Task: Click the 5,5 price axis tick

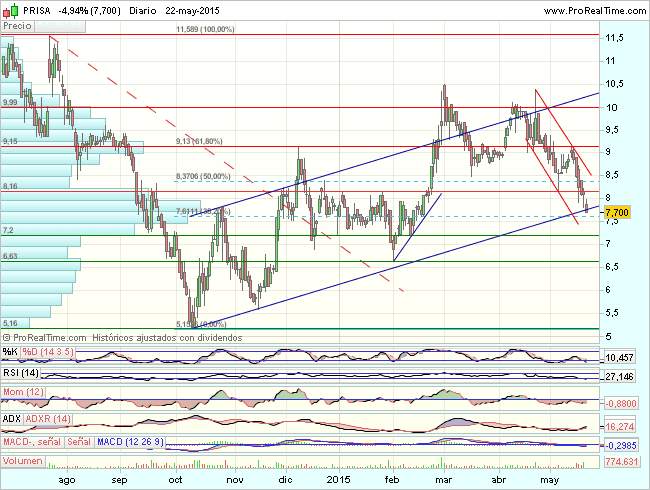Action: (613, 313)
